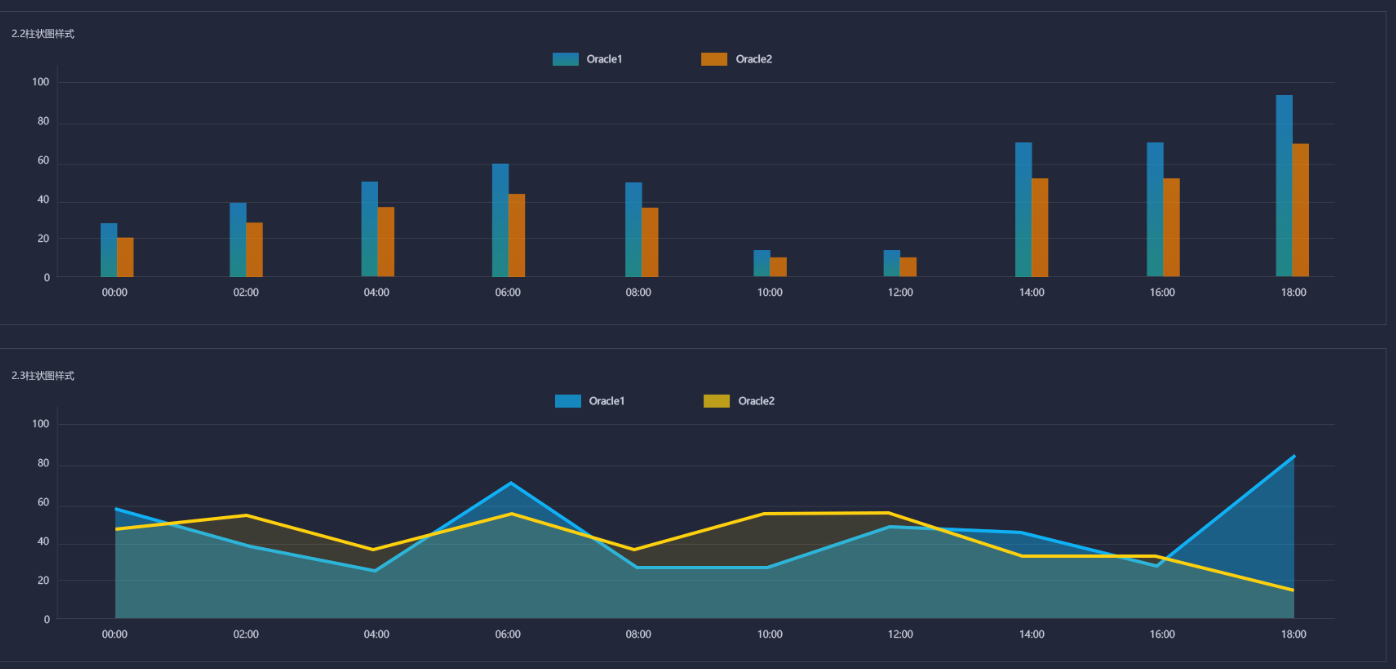Click the blue line low point at 04:00
Viewport: 1396px width, 669px height.
coord(375,570)
